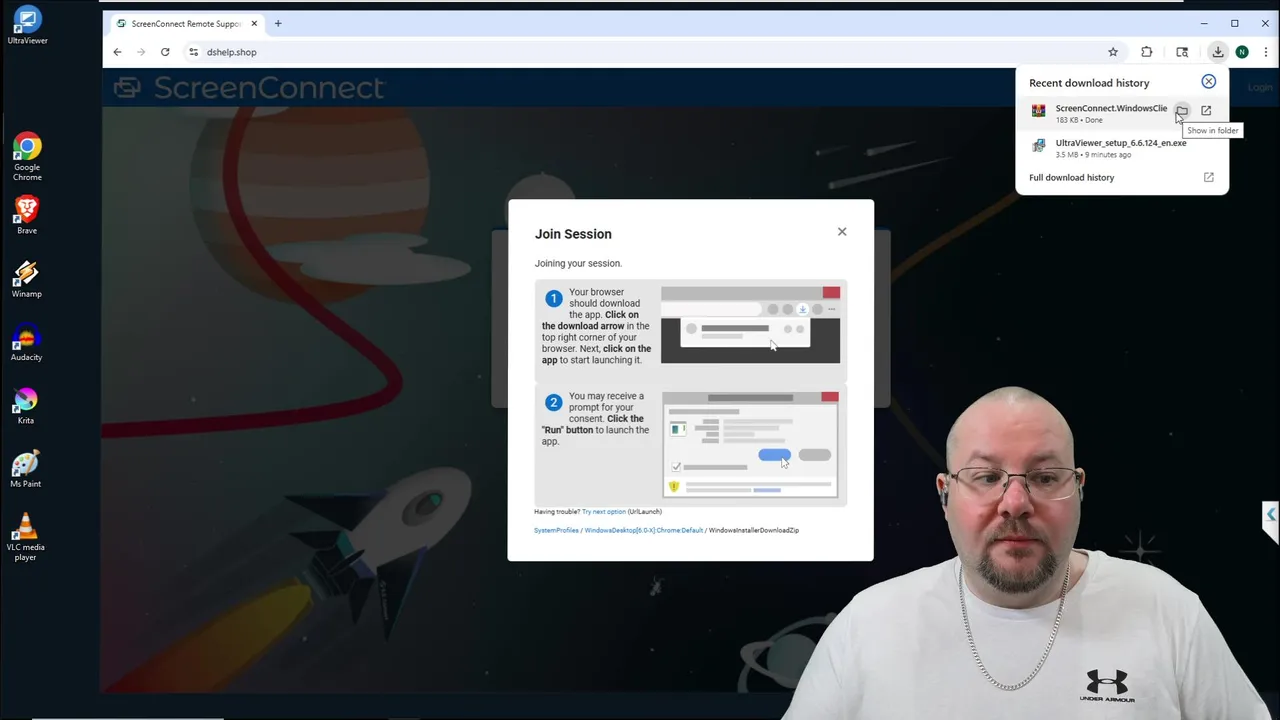Viewport: 1280px width, 720px height.
Task: Close the Recent download history popup
Action: 1209,82
